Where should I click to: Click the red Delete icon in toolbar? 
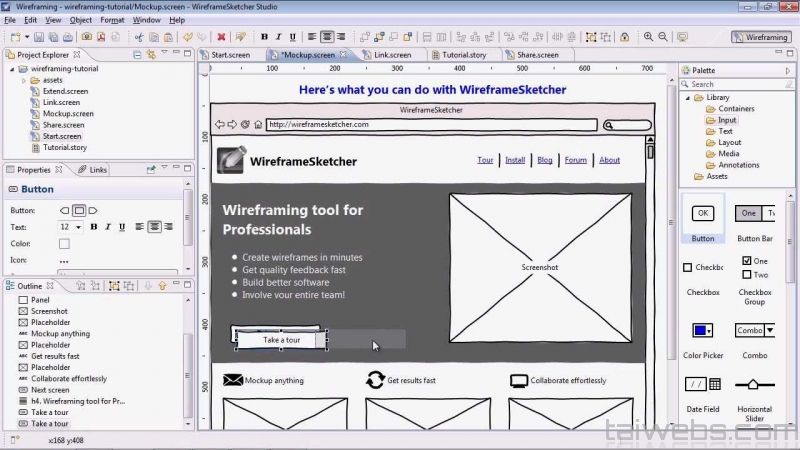(221, 37)
